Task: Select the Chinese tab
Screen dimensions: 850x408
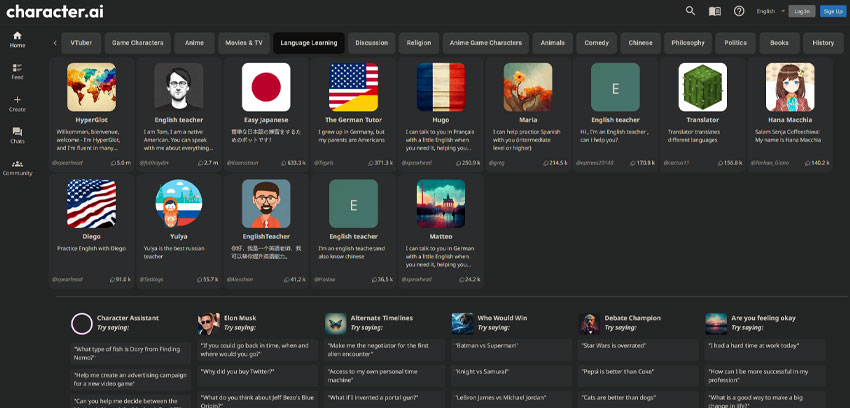Action: (x=640, y=43)
